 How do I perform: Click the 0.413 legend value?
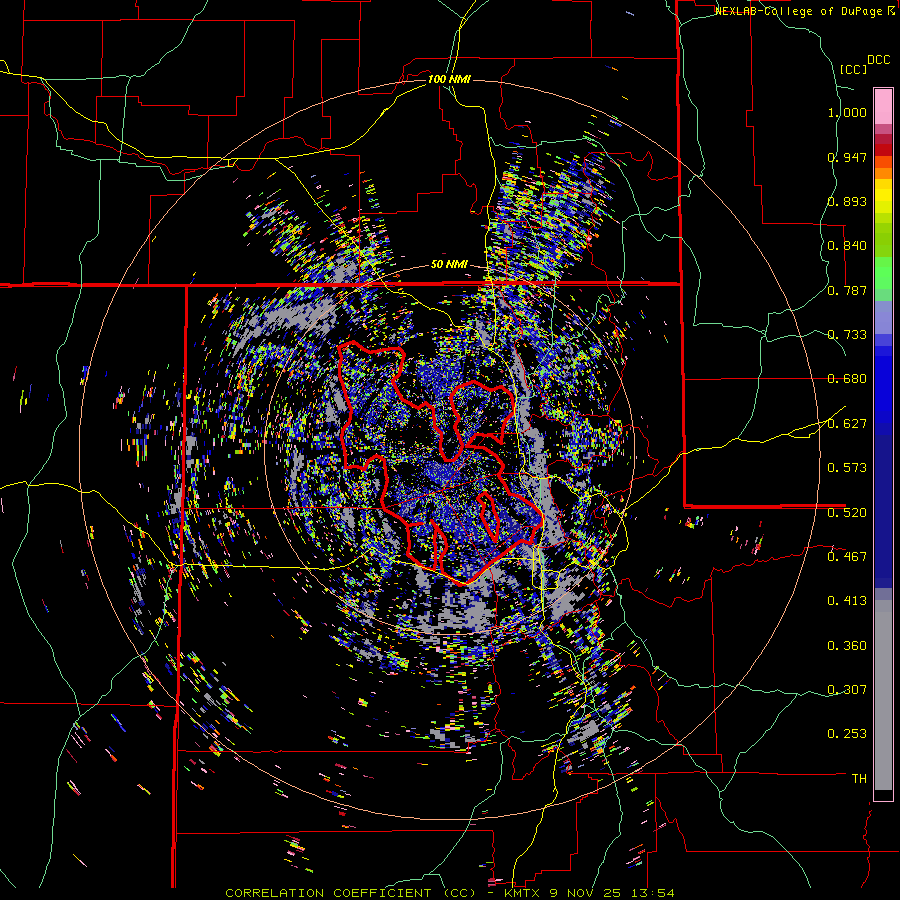pyautogui.click(x=847, y=601)
